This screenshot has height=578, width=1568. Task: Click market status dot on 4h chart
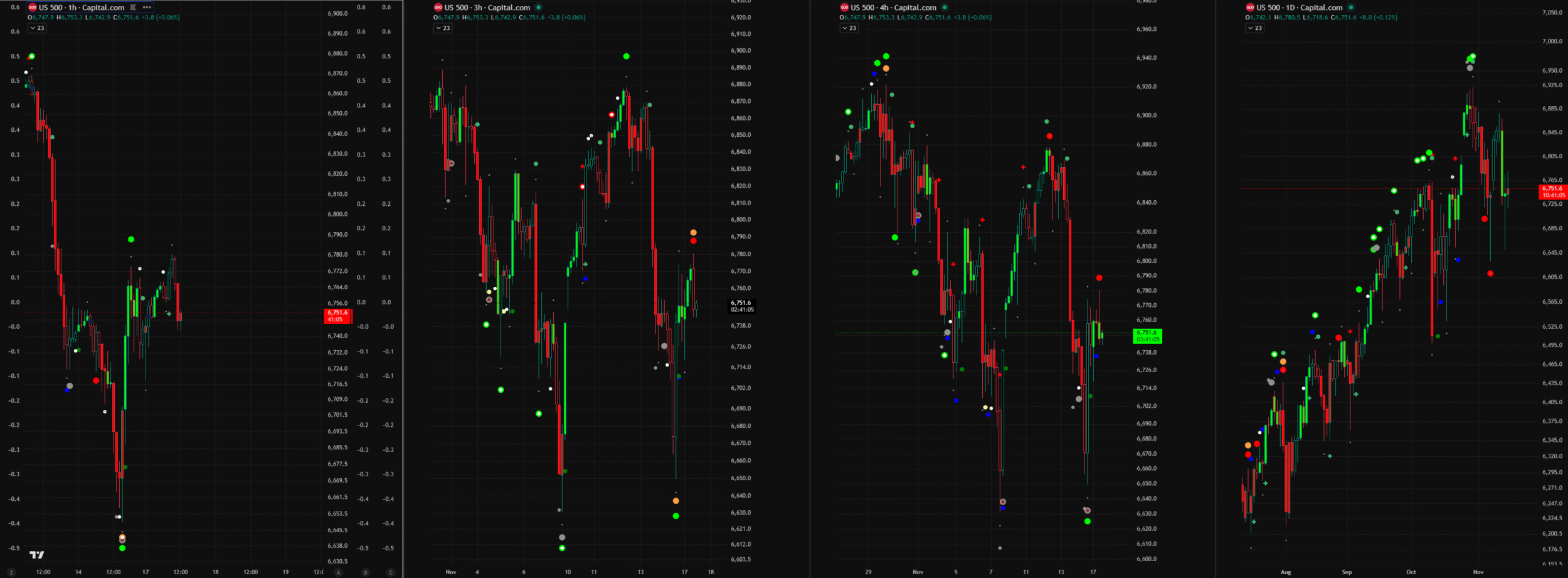point(945,8)
